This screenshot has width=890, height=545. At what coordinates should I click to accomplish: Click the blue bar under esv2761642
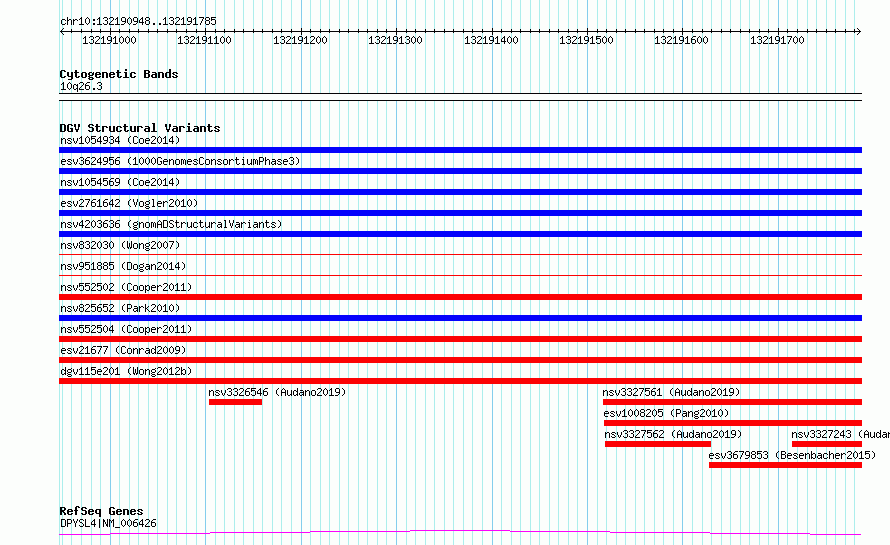(460, 213)
